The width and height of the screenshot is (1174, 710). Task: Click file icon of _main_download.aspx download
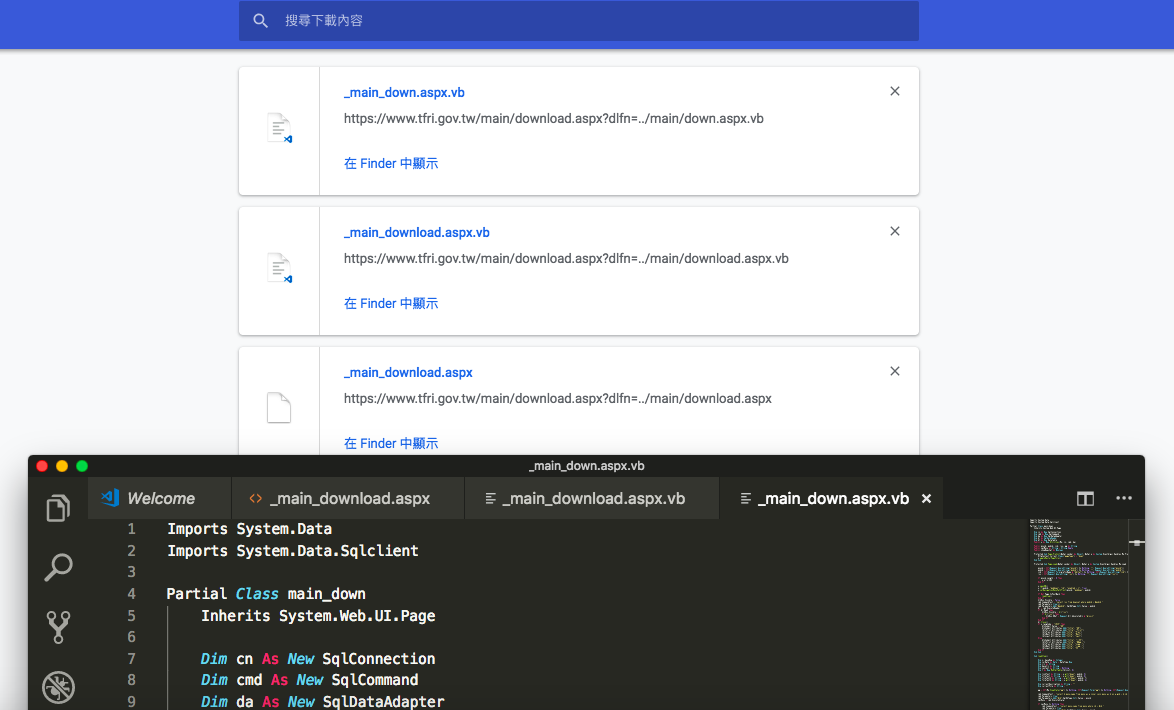click(279, 408)
